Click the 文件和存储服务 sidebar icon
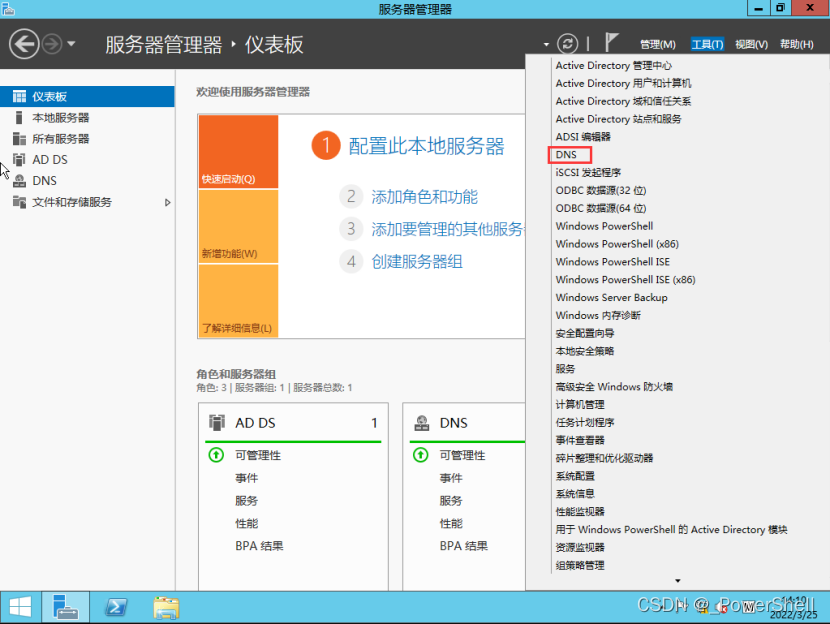The height and width of the screenshot is (624, 830). point(19,202)
